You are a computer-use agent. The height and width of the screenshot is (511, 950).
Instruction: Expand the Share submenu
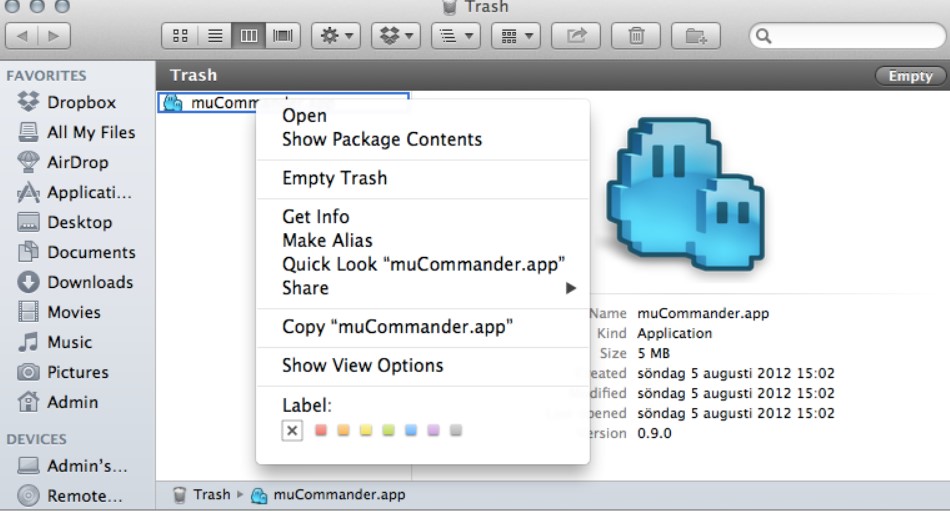(x=423, y=288)
